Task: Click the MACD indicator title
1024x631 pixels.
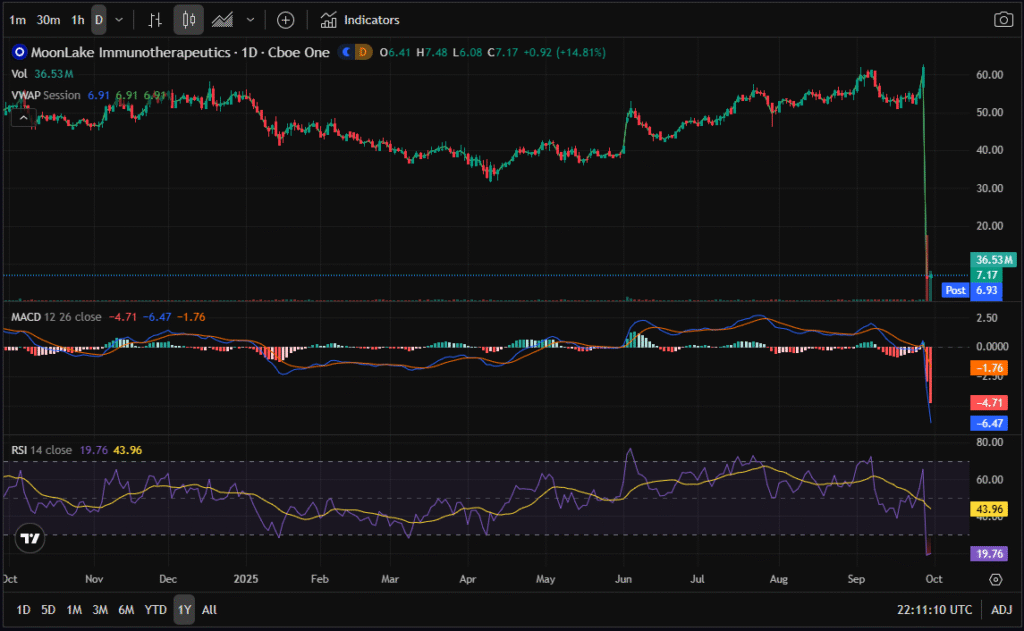Action: pos(26,316)
